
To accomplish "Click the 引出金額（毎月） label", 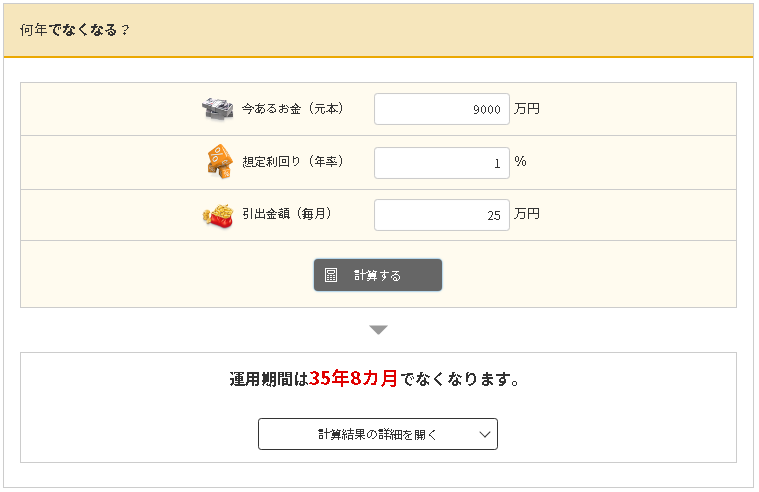I will pos(286,215).
